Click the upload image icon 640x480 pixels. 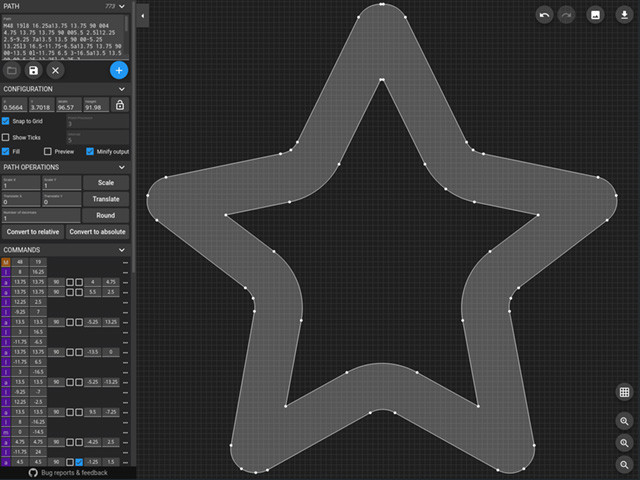coord(594,15)
